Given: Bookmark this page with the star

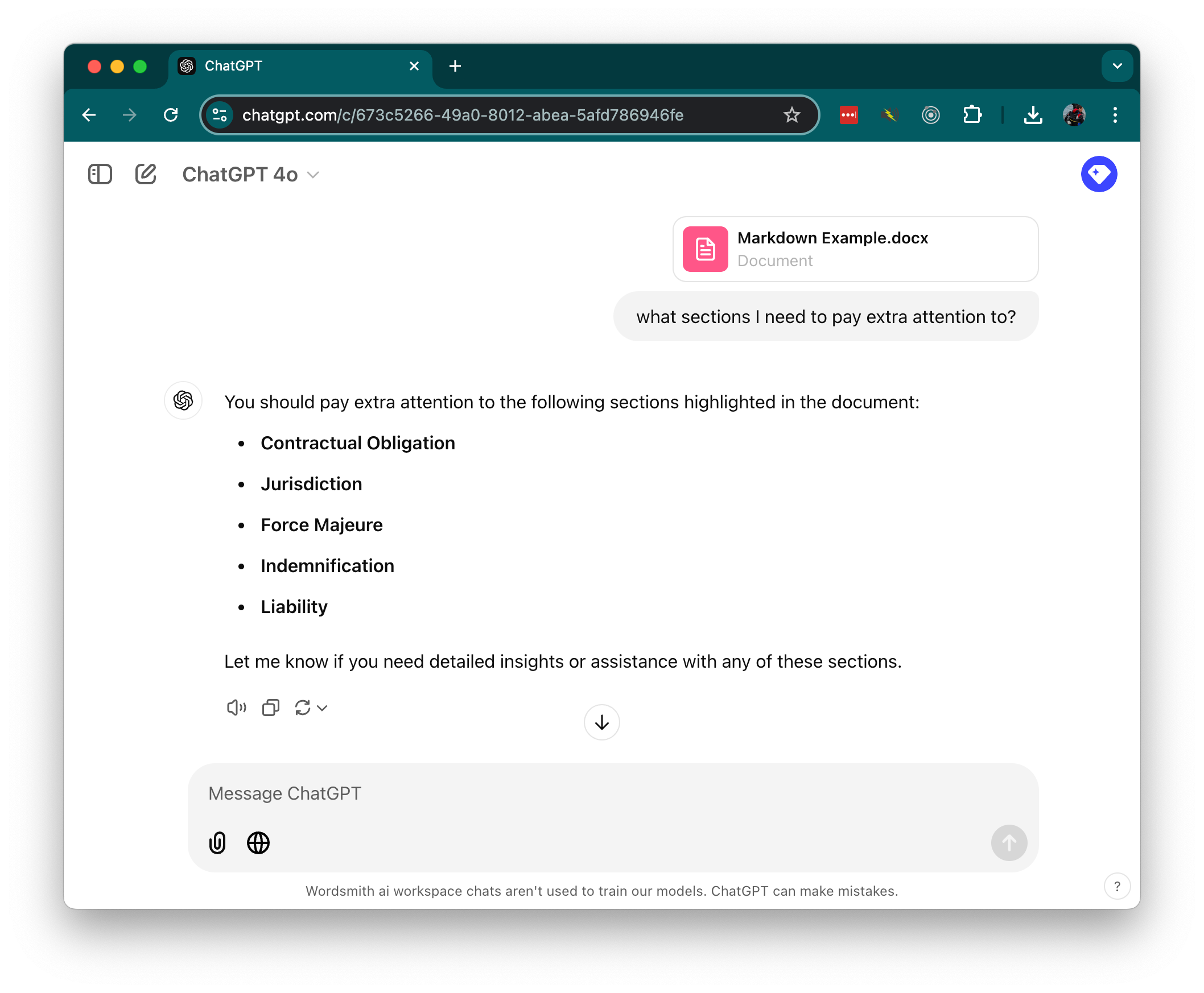Looking at the screenshot, I should 791,114.
